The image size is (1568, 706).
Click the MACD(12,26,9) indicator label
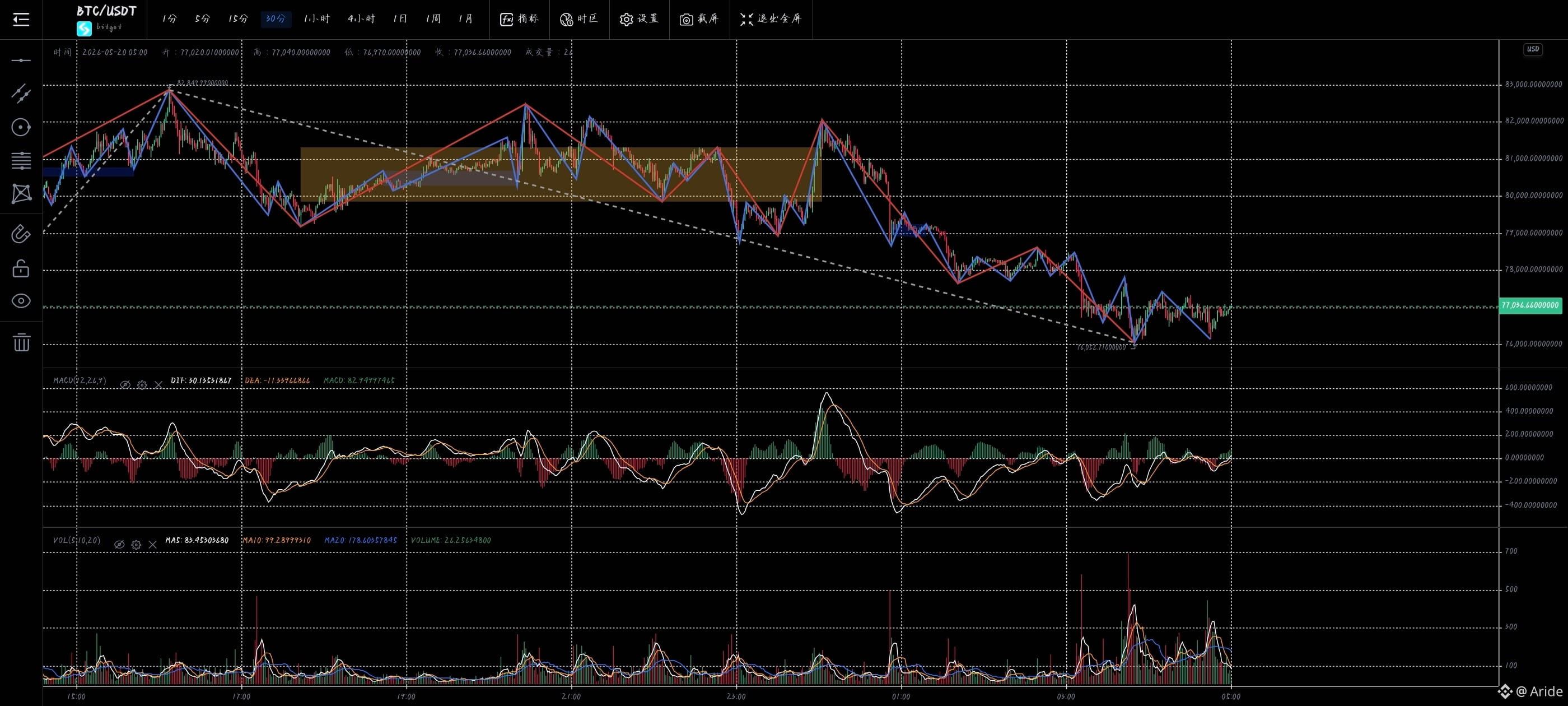click(x=80, y=380)
